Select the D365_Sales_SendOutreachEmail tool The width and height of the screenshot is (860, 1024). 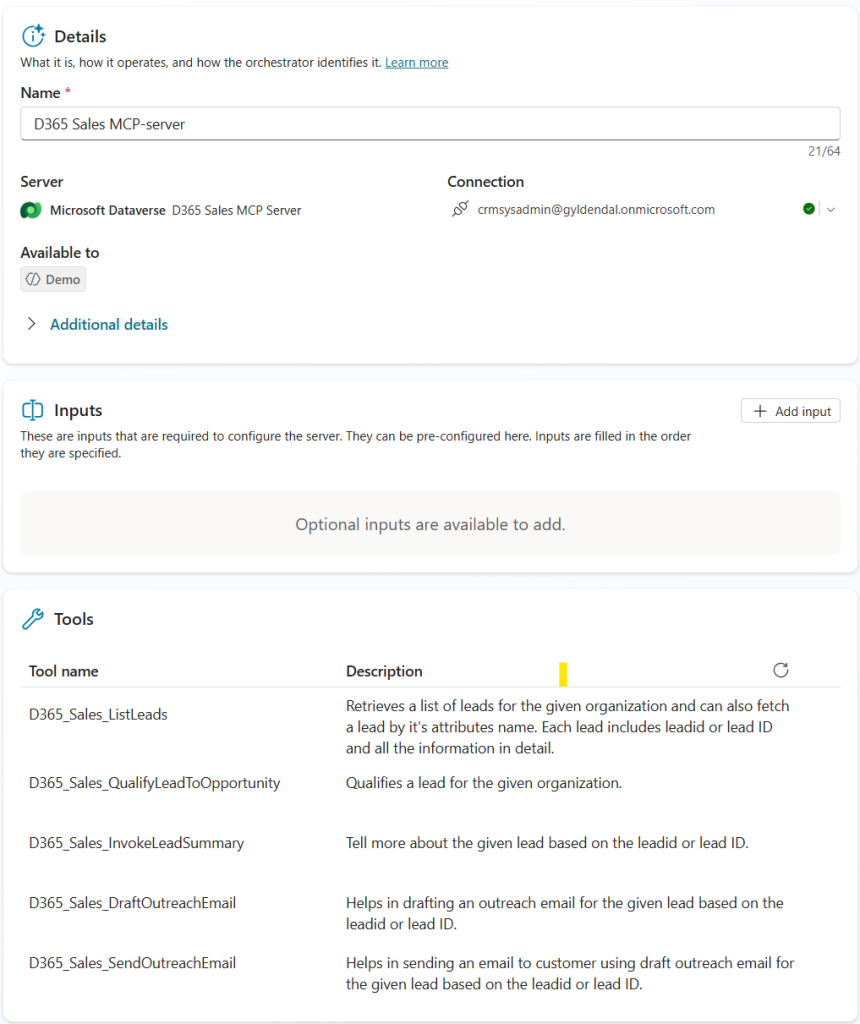[132, 963]
